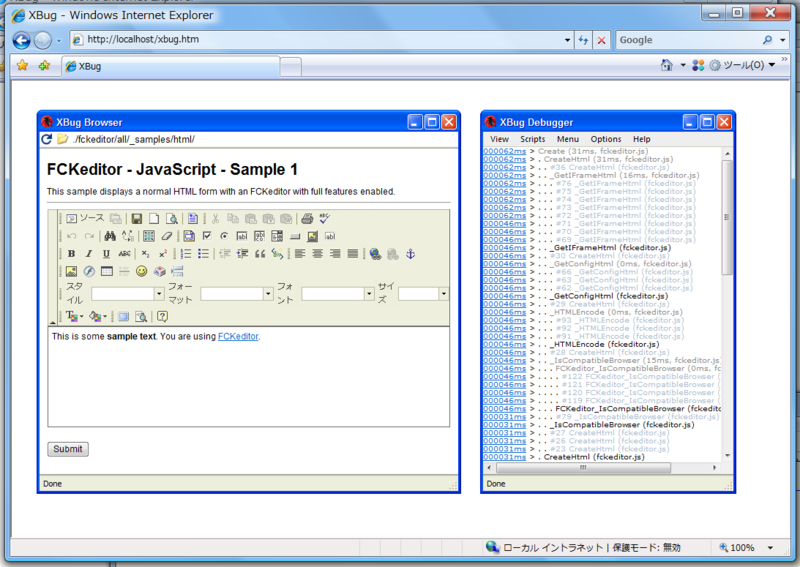Viewport: 800px width, 567px height.
Task: Open the Menu item in Debugger
Action: (568, 139)
